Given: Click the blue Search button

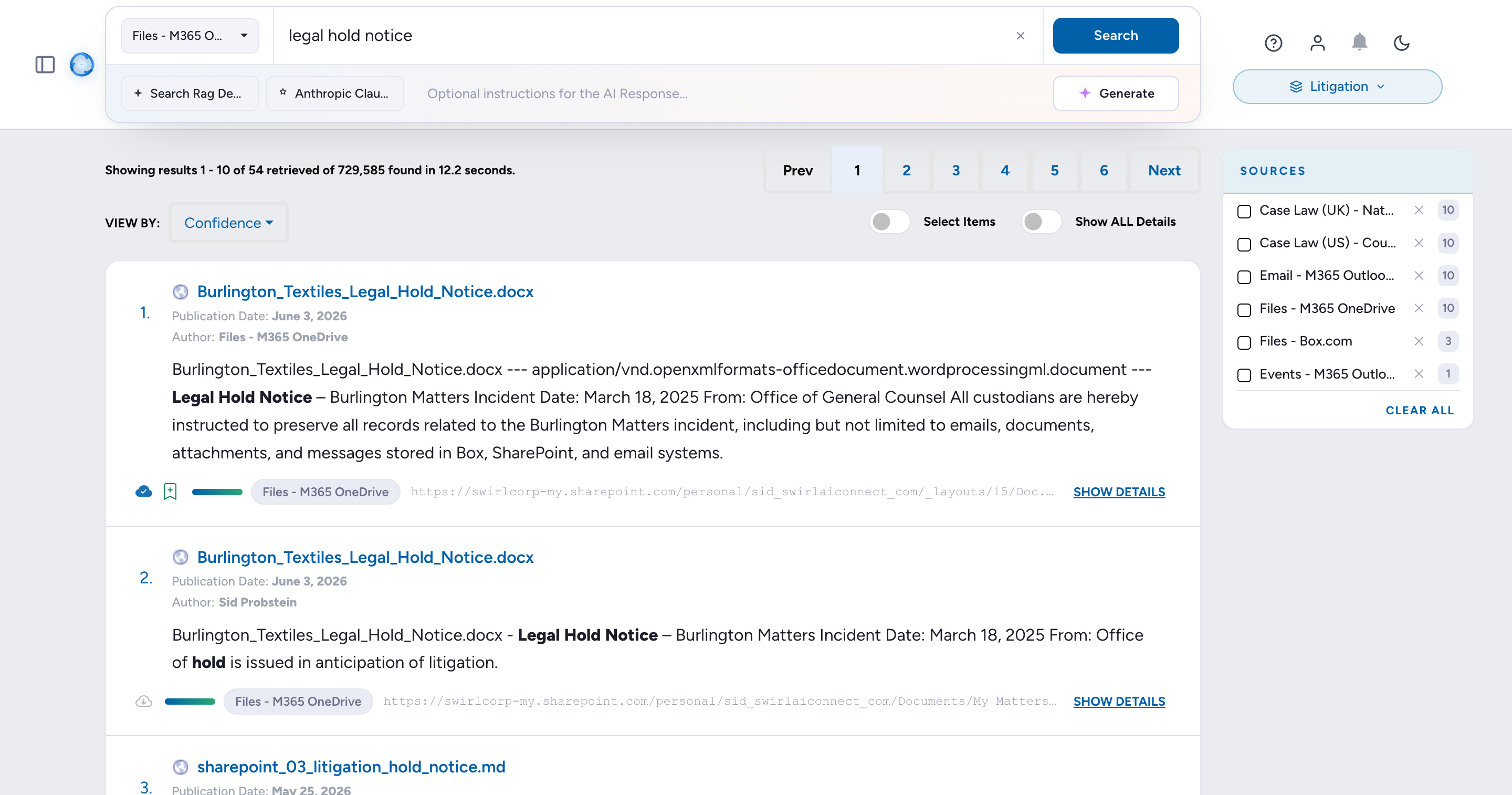Looking at the screenshot, I should pos(1115,36).
